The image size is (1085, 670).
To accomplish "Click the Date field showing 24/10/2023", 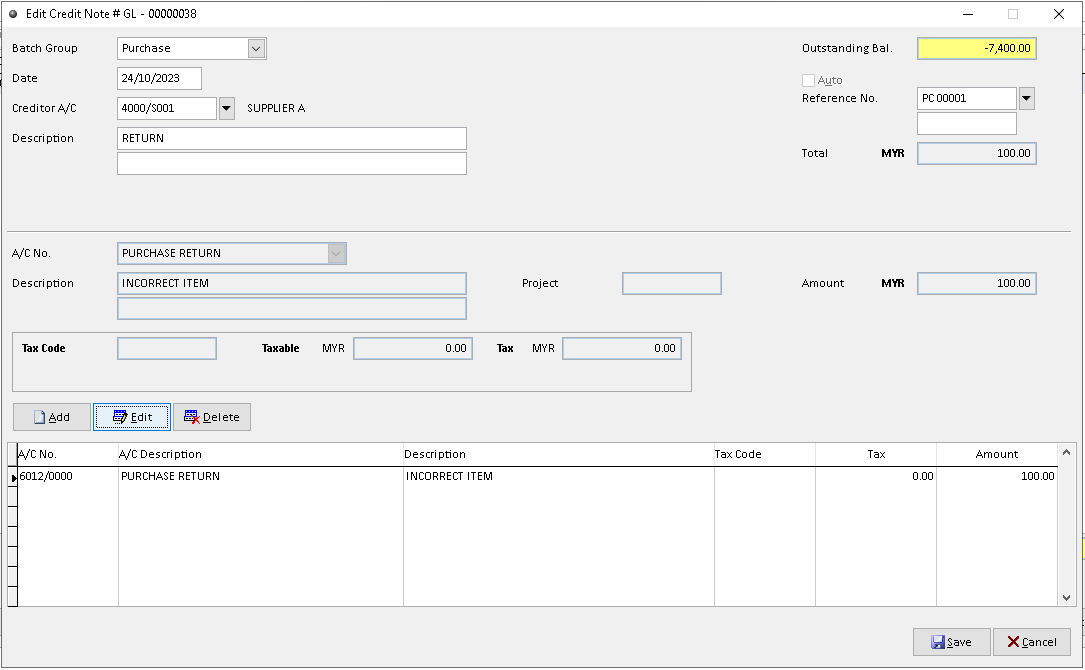I will 159,78.
